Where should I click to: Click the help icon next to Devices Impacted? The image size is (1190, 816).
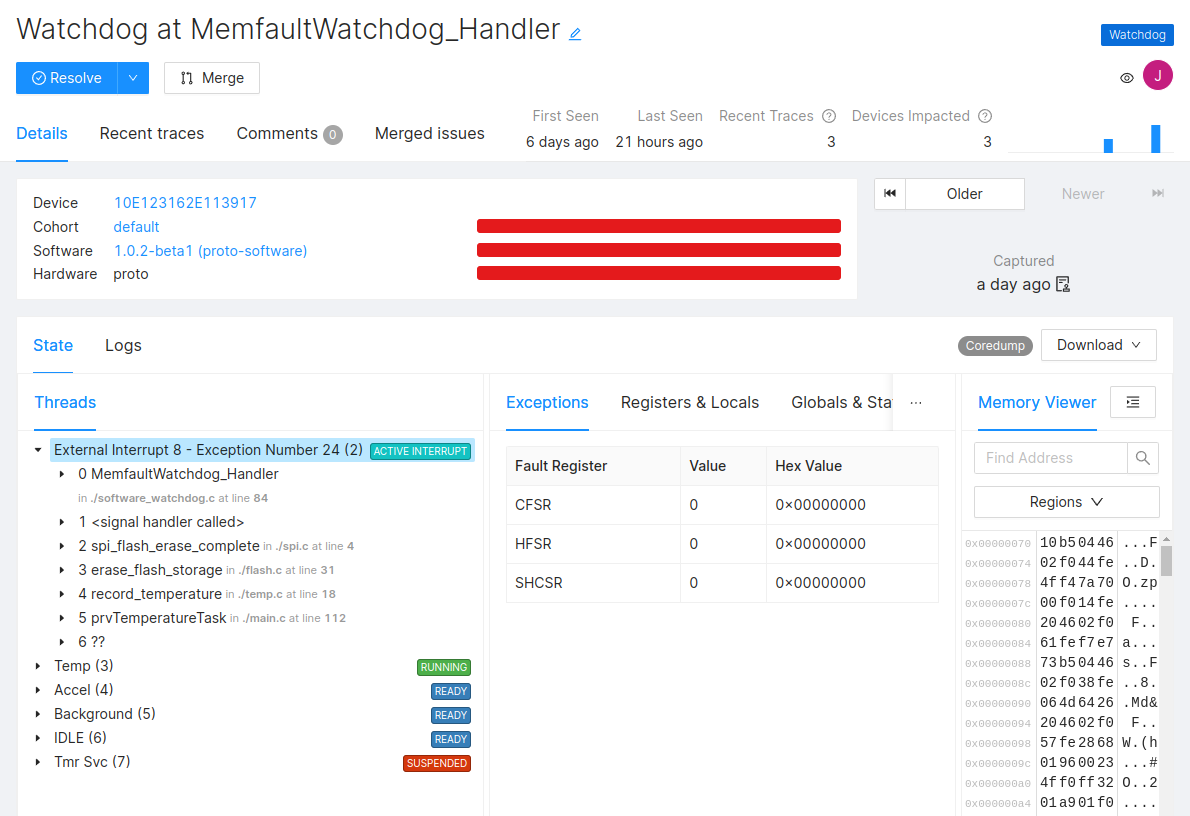click(985, 116)
